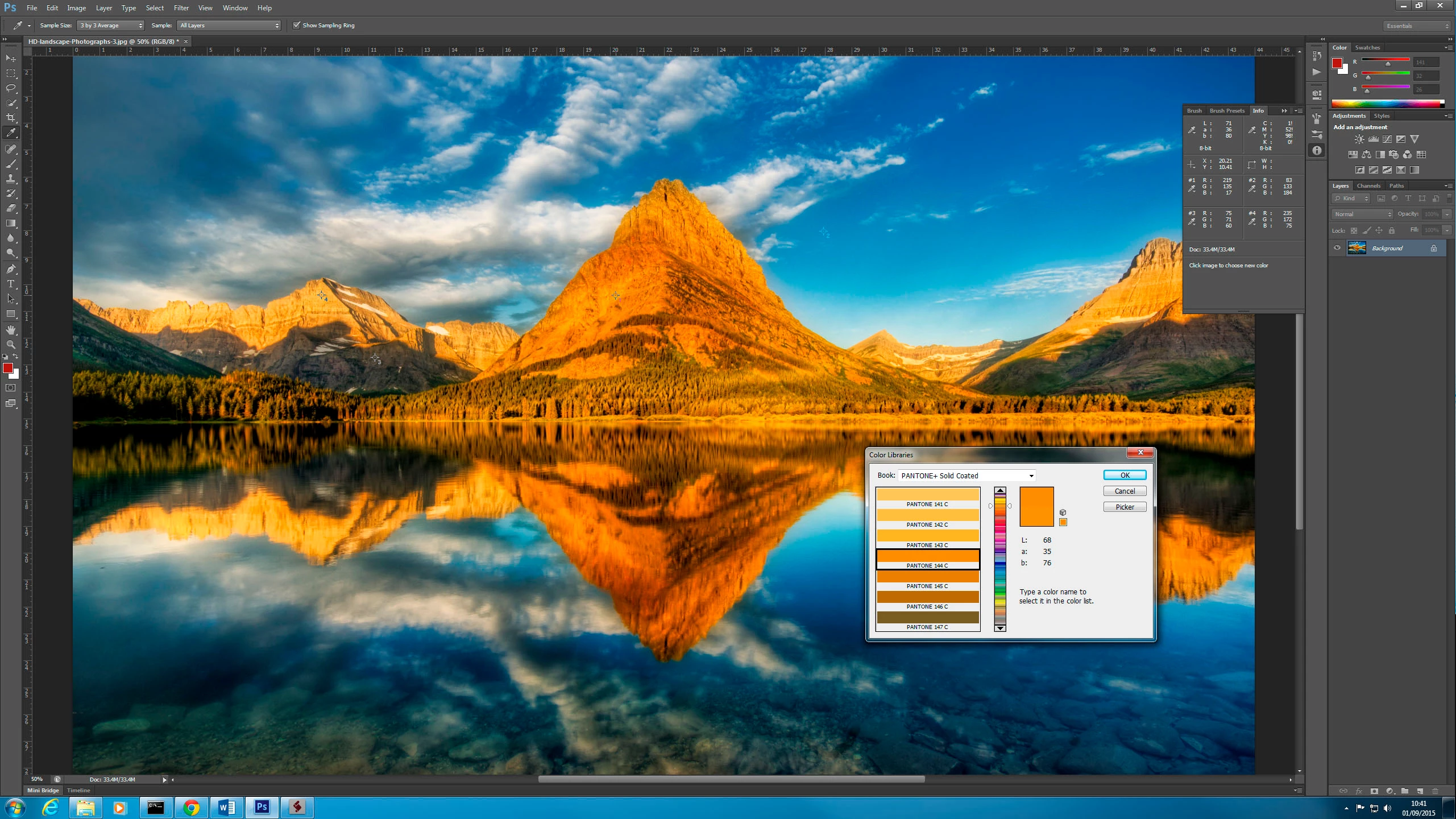Select the Crop tool
This screenshot has height=819, width=1456.
point(11,118)
